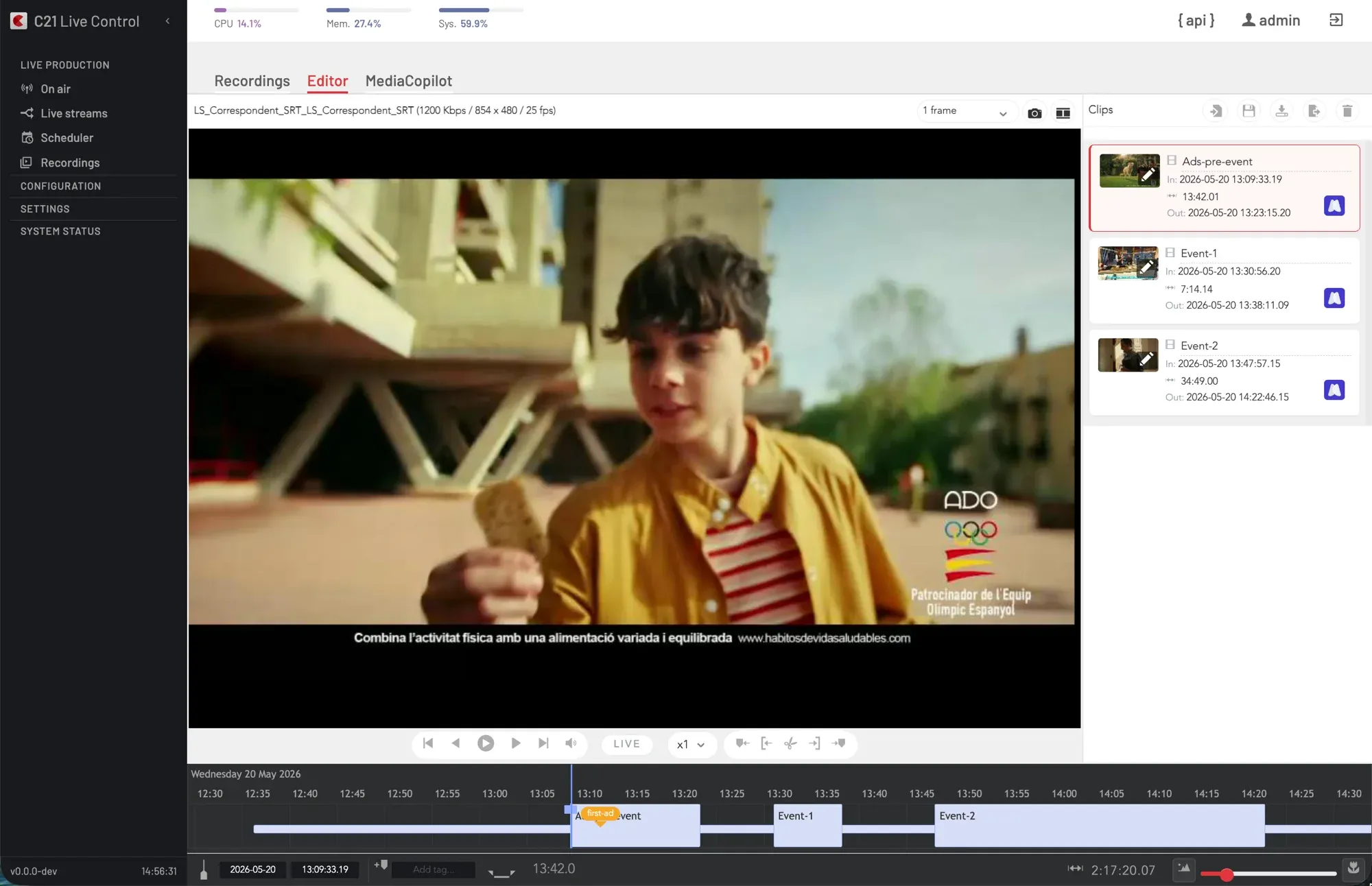
Task: Select the Ads-pre-event clip thumbnail
Action: (1129, 171)
